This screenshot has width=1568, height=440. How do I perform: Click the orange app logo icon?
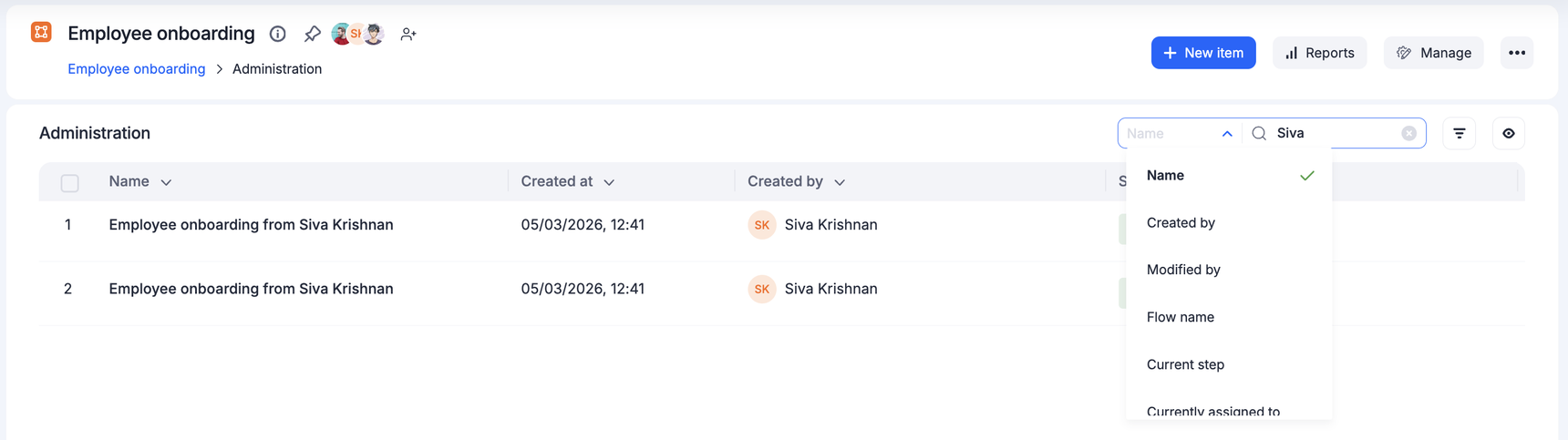pyautogui.click(x=41, y=33)
